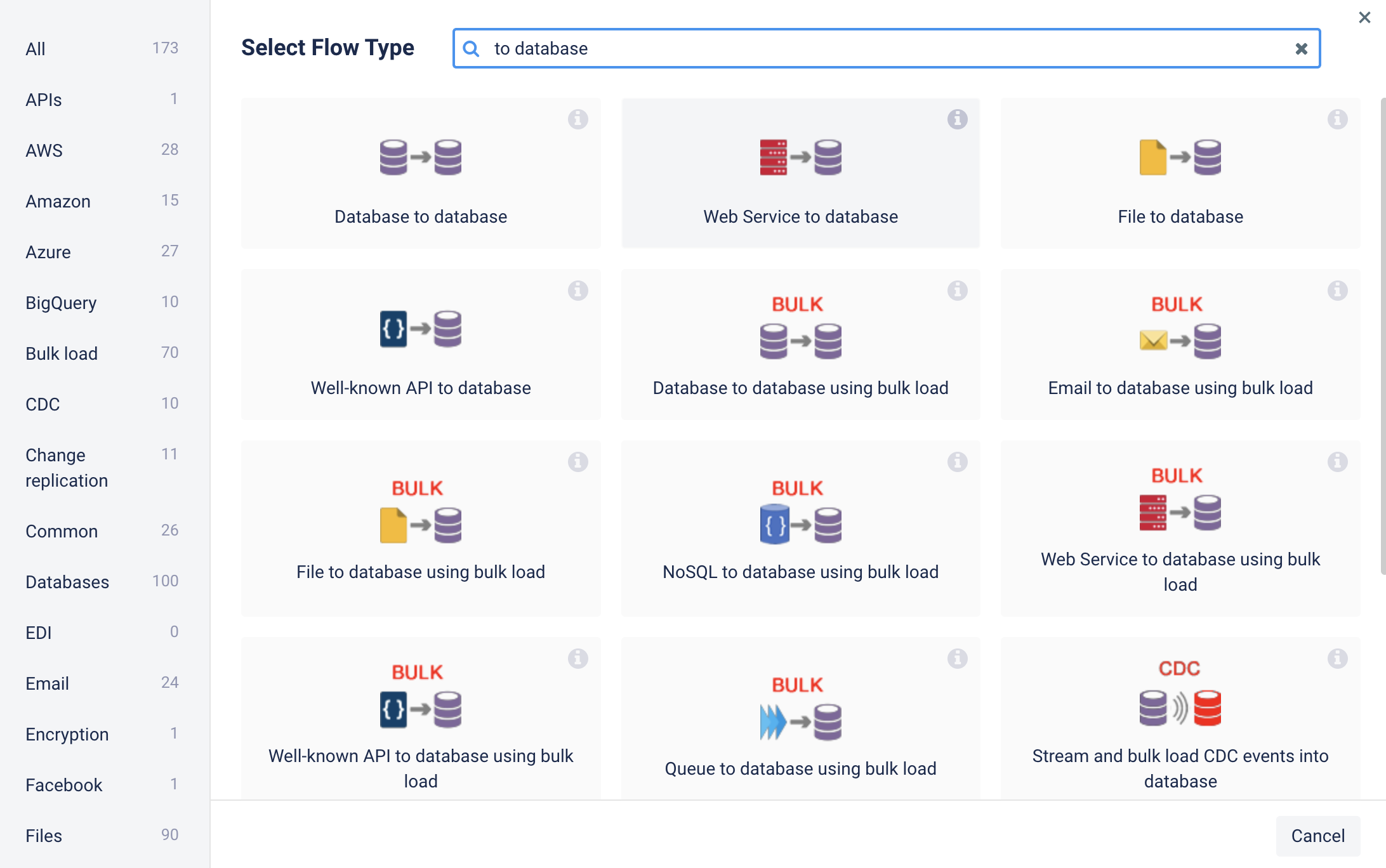Filter by the Bulk load category

click(x=62, y=353)
